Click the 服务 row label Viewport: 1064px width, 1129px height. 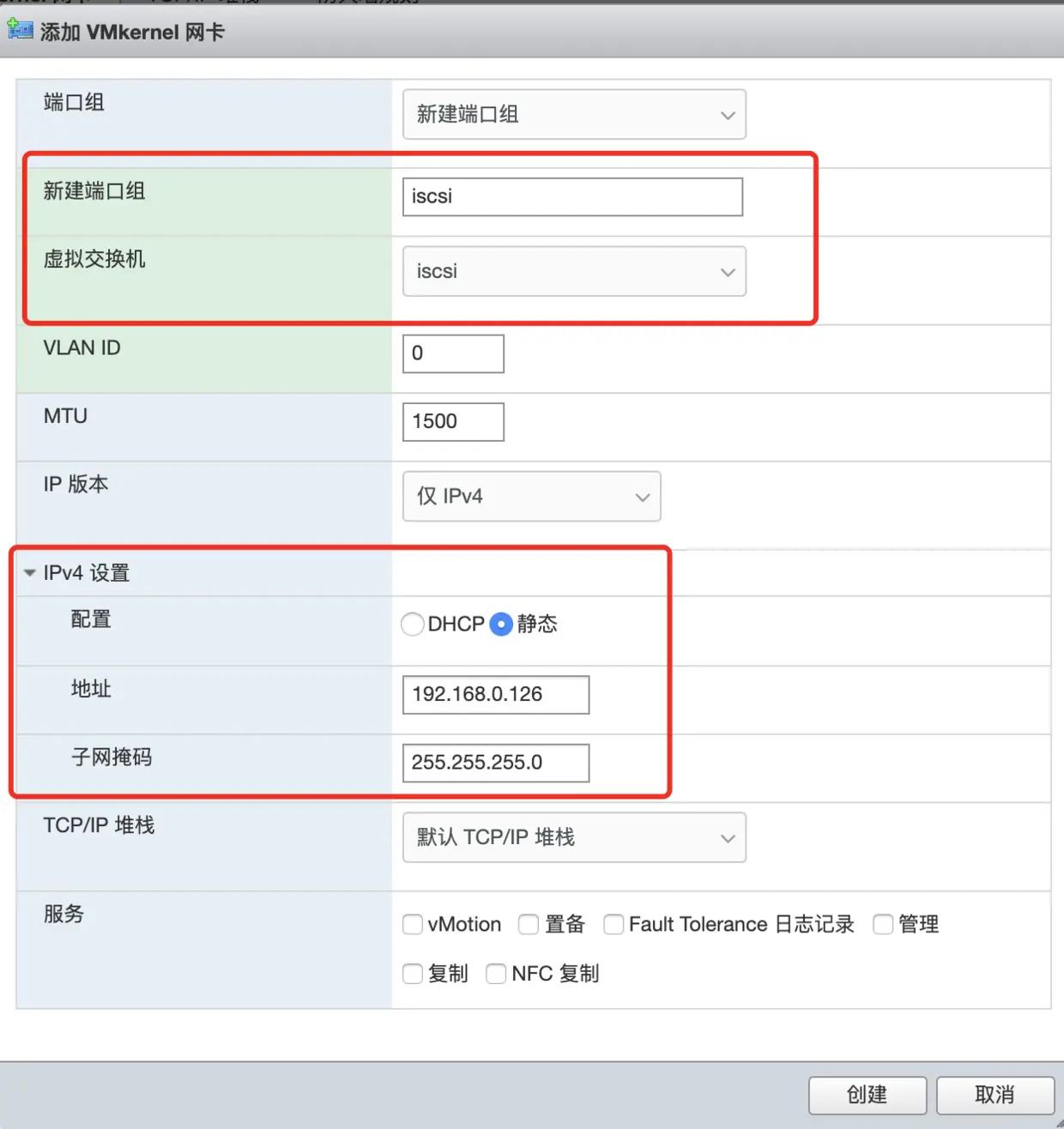63,914
